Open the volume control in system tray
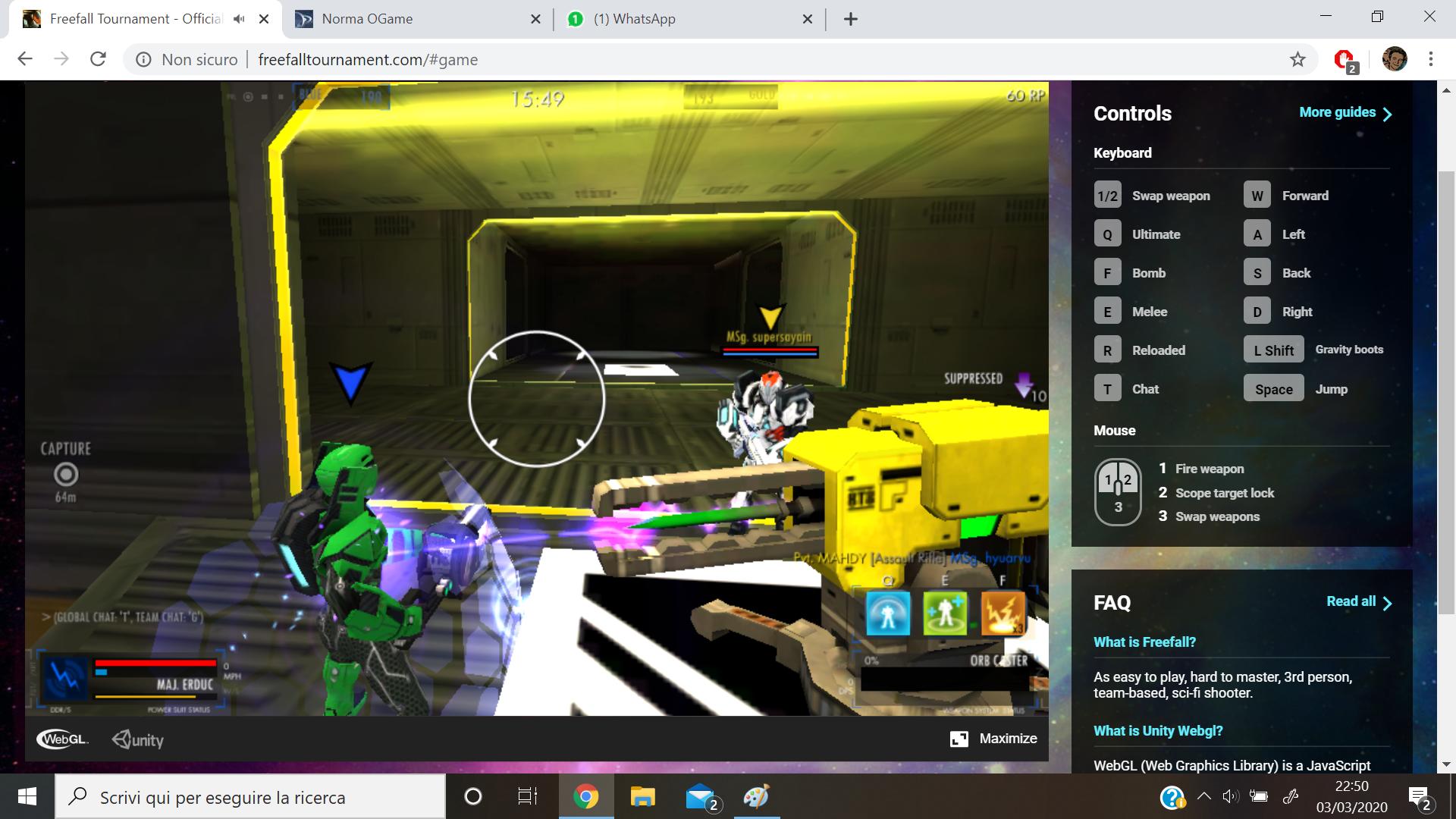 pos(1230,796)
